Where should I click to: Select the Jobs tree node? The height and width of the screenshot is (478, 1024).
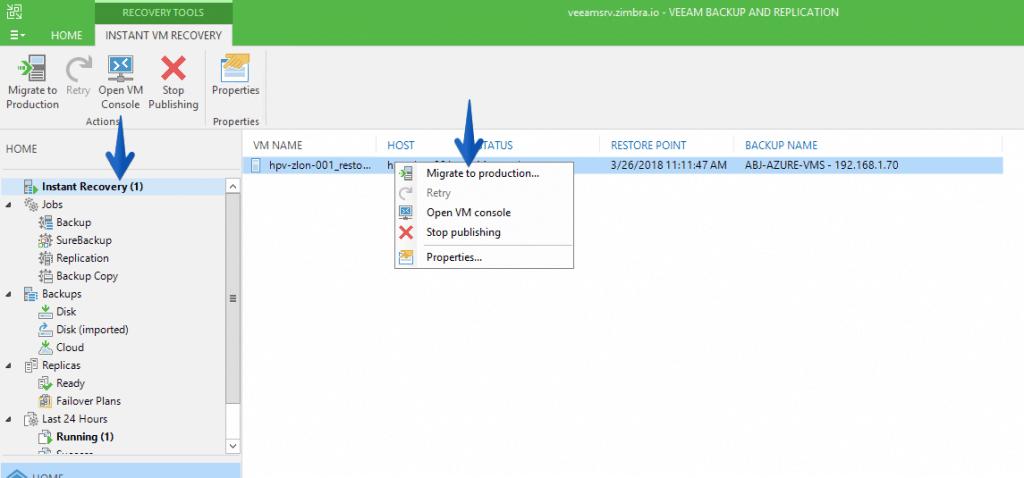(52, 204)
